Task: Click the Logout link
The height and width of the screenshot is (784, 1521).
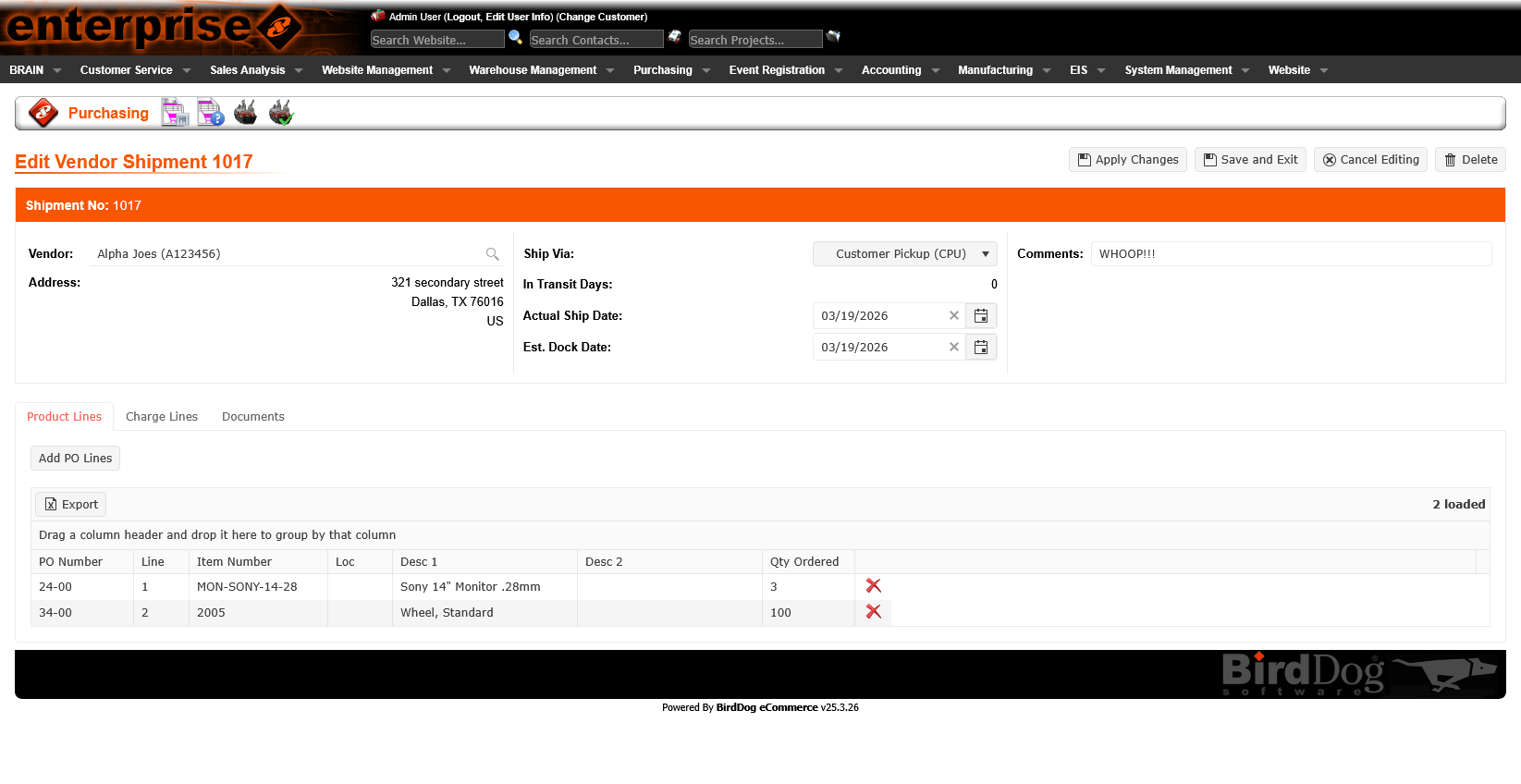Action: (463, 17)
